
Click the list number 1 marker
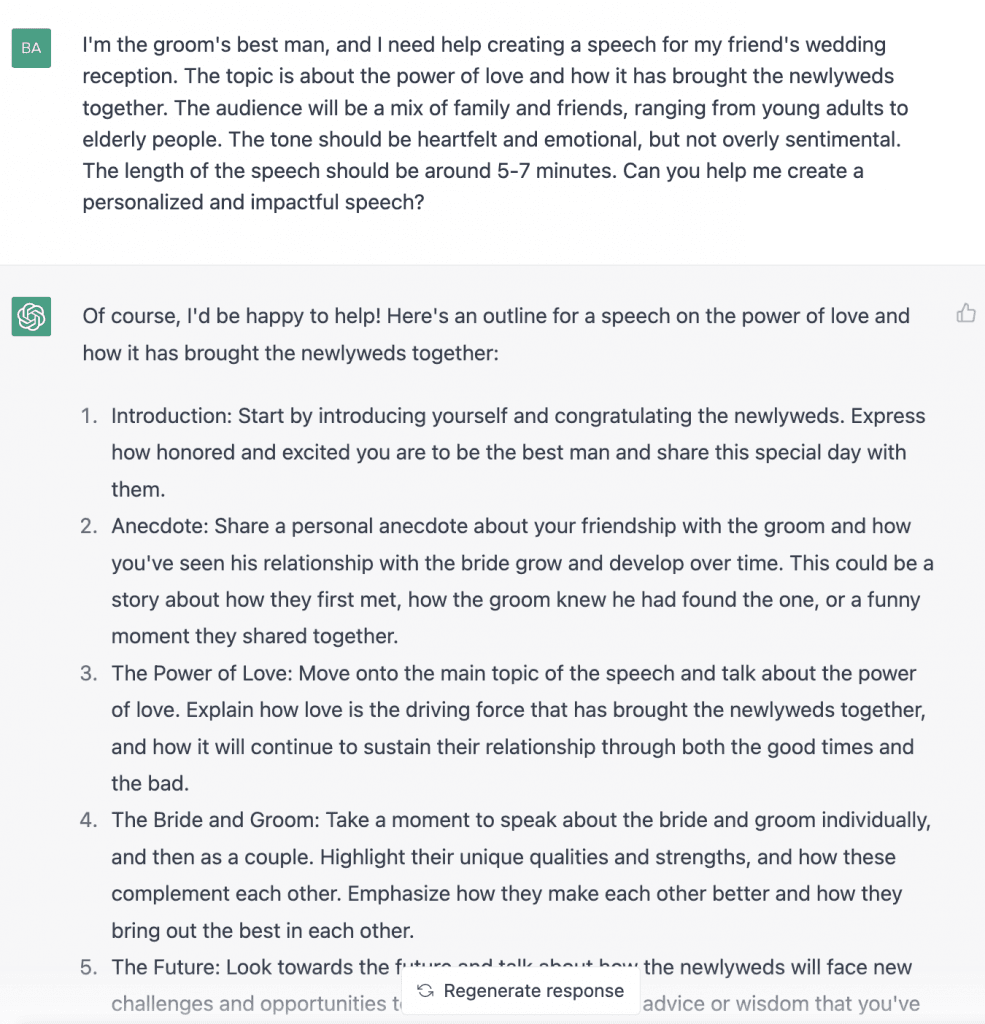(90, 416)
